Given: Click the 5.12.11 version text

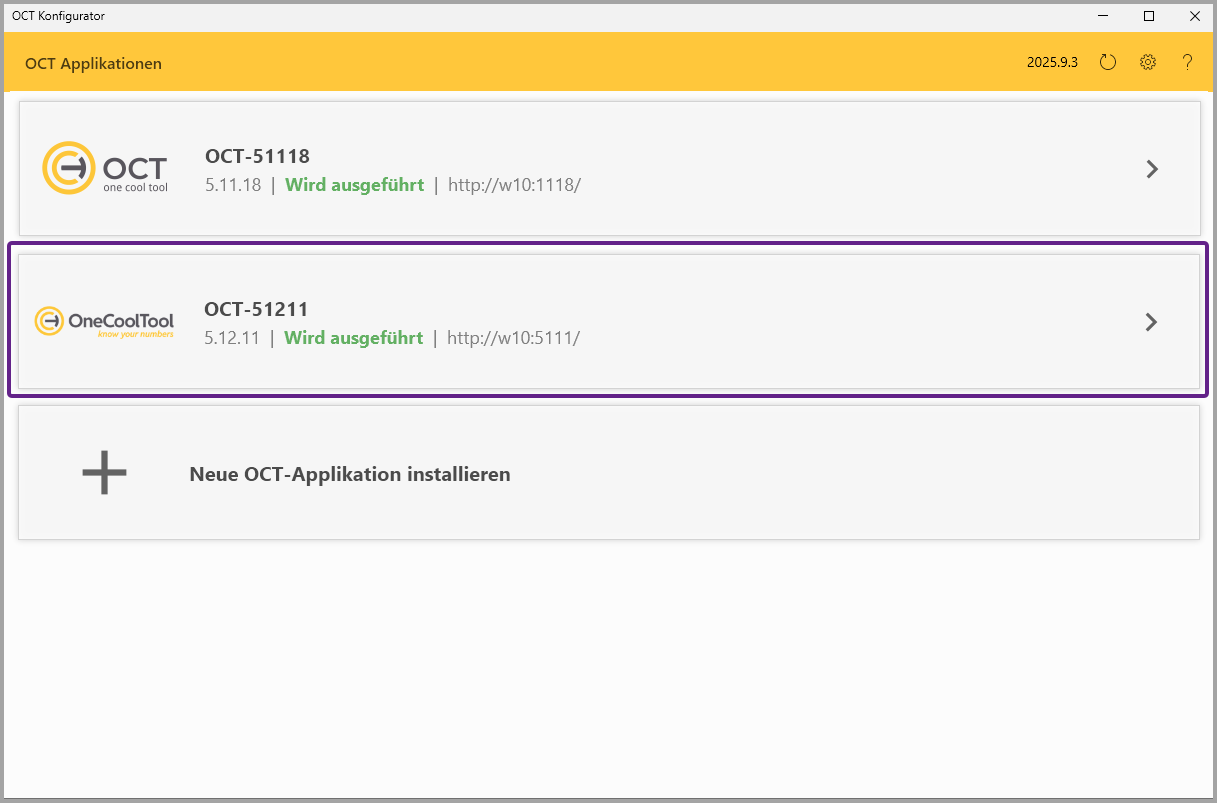Looking at the screenshot, I should [x=231, y=338].
